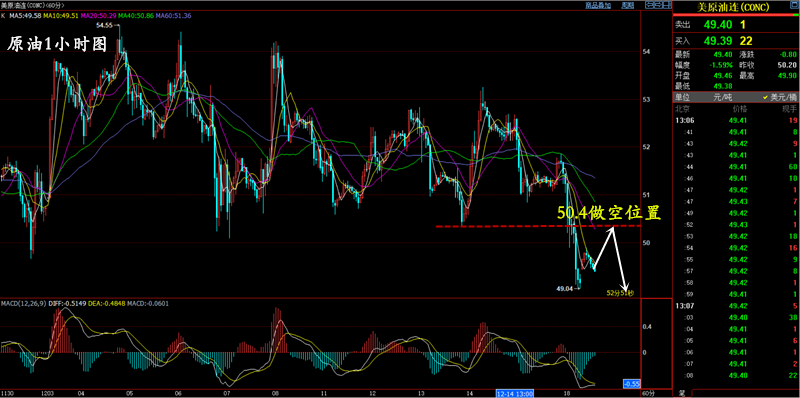
Task: Click the 卖出 price 49.40
Action: tap(718, 24)
